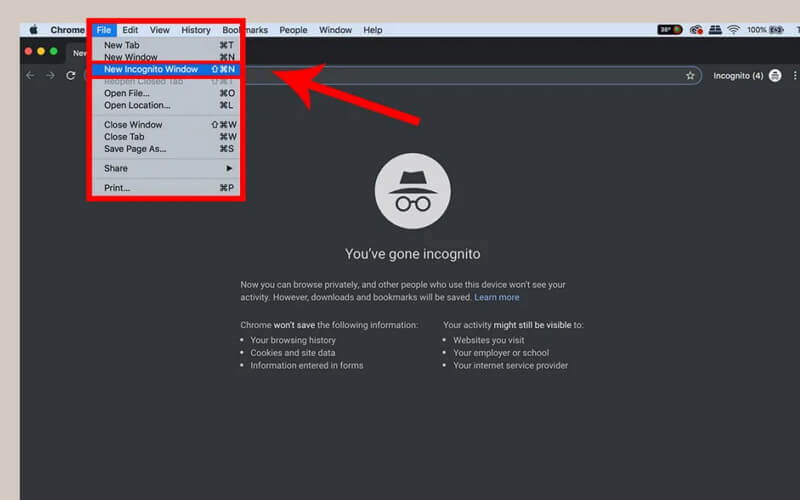The width and height of the screenshot is (800, 500).
Task: Open Chrome's three-dot menu
Action: click(x=794, y=76)
